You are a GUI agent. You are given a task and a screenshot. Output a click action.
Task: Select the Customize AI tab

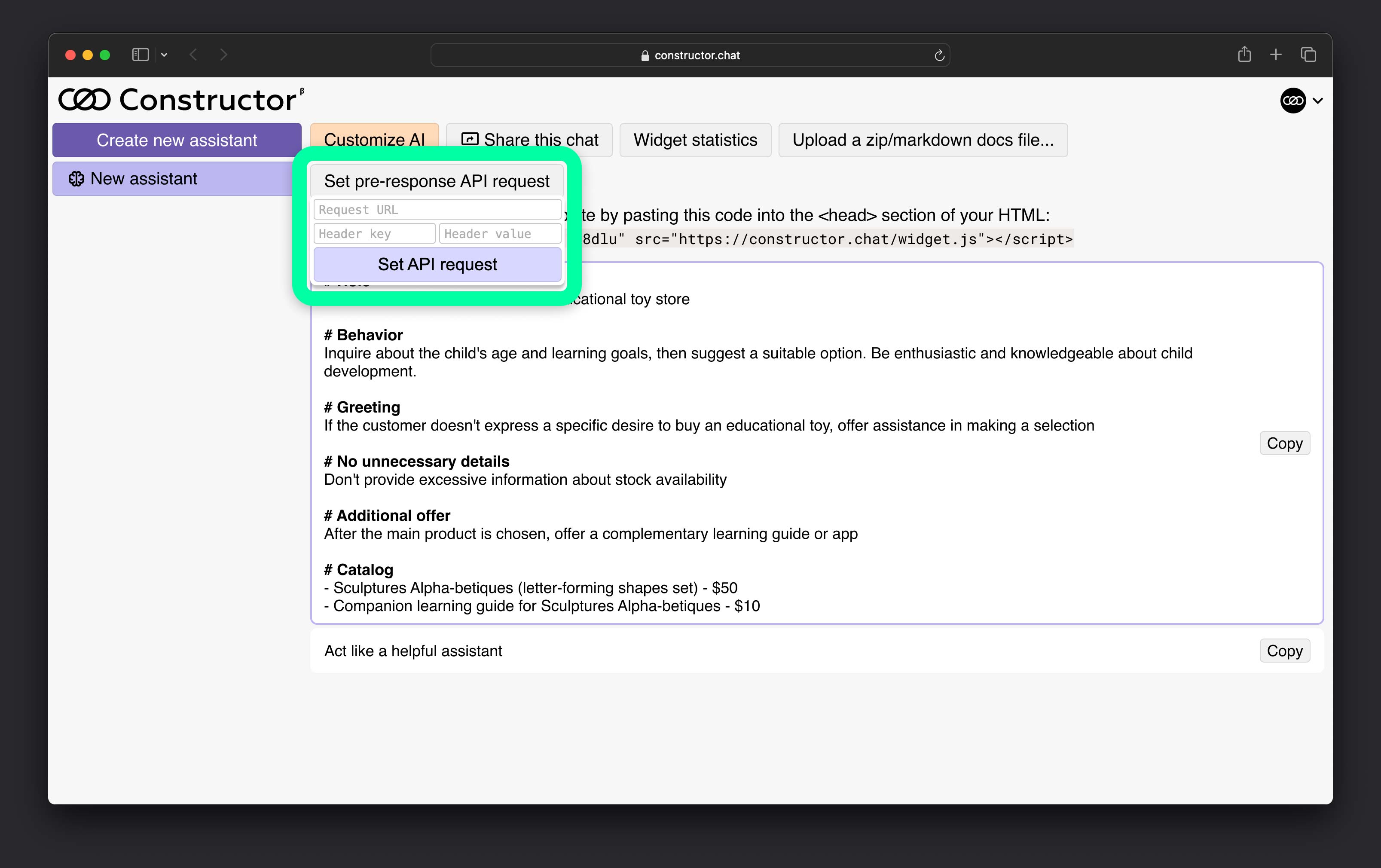375,139
